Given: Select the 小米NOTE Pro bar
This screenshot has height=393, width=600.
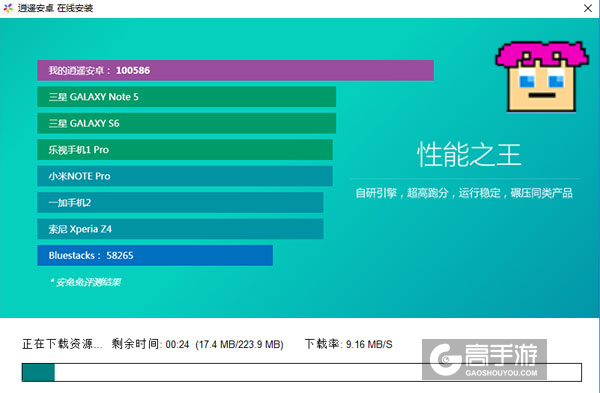Looking at the screenshot, I should (185, 176).
